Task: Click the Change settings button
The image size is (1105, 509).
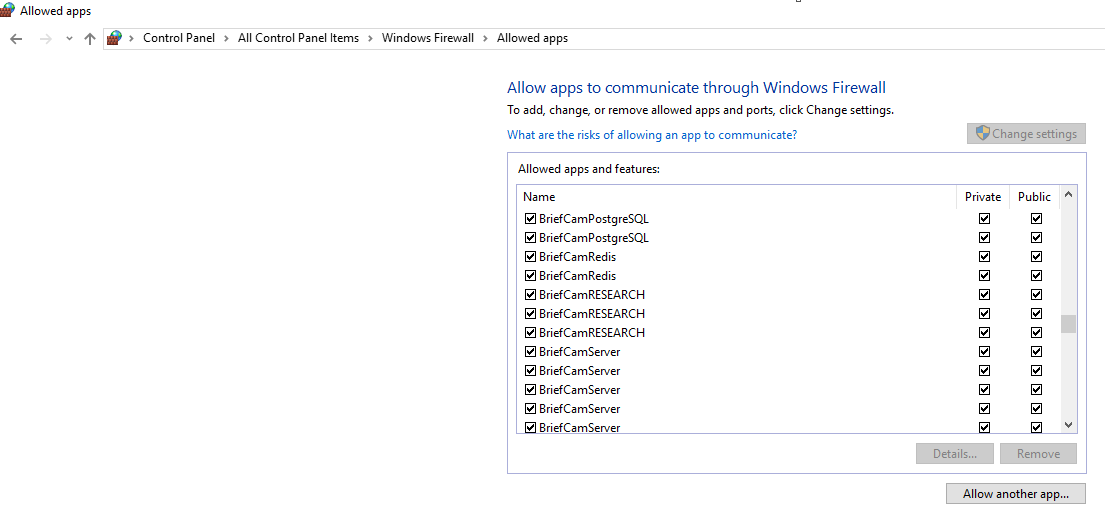Action: (1026, 134)
